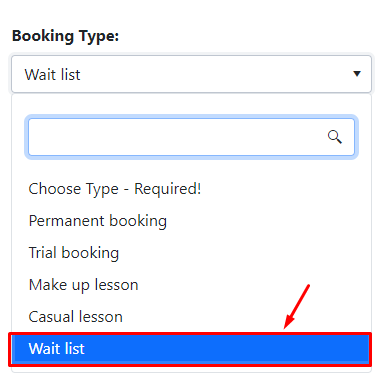Reset the selection to Choose Type - Required!
388x385 pixels.
191,189
